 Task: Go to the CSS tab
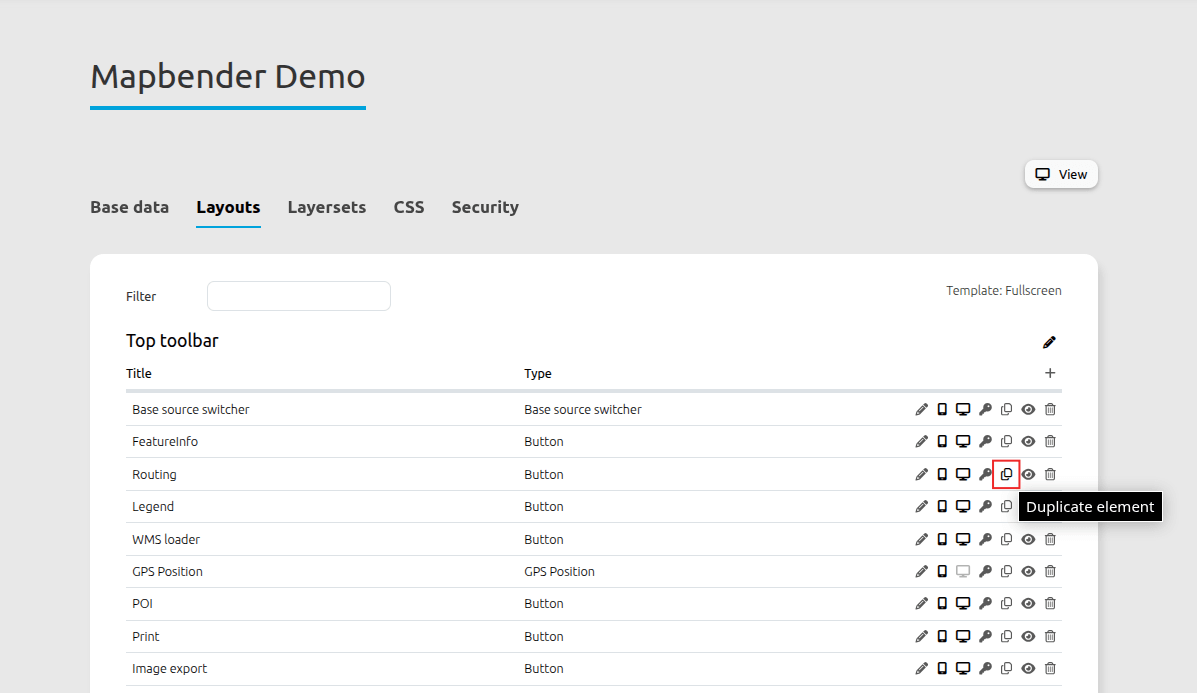(x=408, y=208)
